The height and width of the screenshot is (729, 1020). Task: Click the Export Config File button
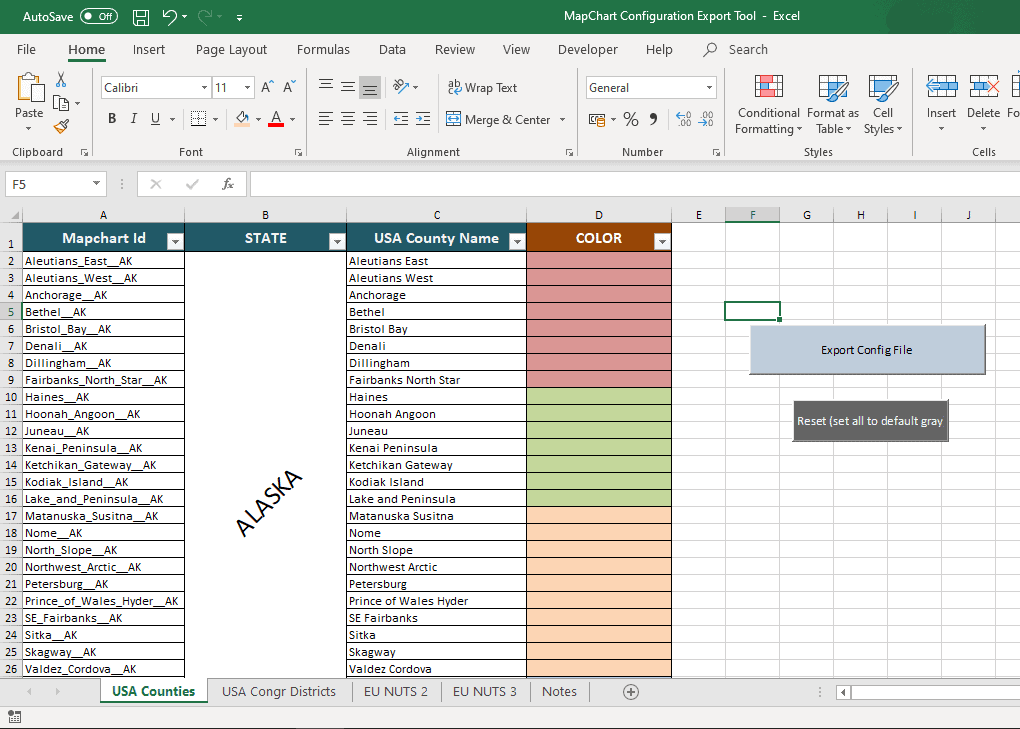pyautogui.click(x=867, y=350)
